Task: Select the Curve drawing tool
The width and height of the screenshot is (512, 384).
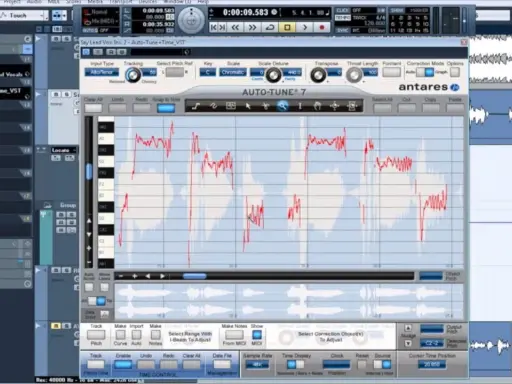Action: coord(213,106)
